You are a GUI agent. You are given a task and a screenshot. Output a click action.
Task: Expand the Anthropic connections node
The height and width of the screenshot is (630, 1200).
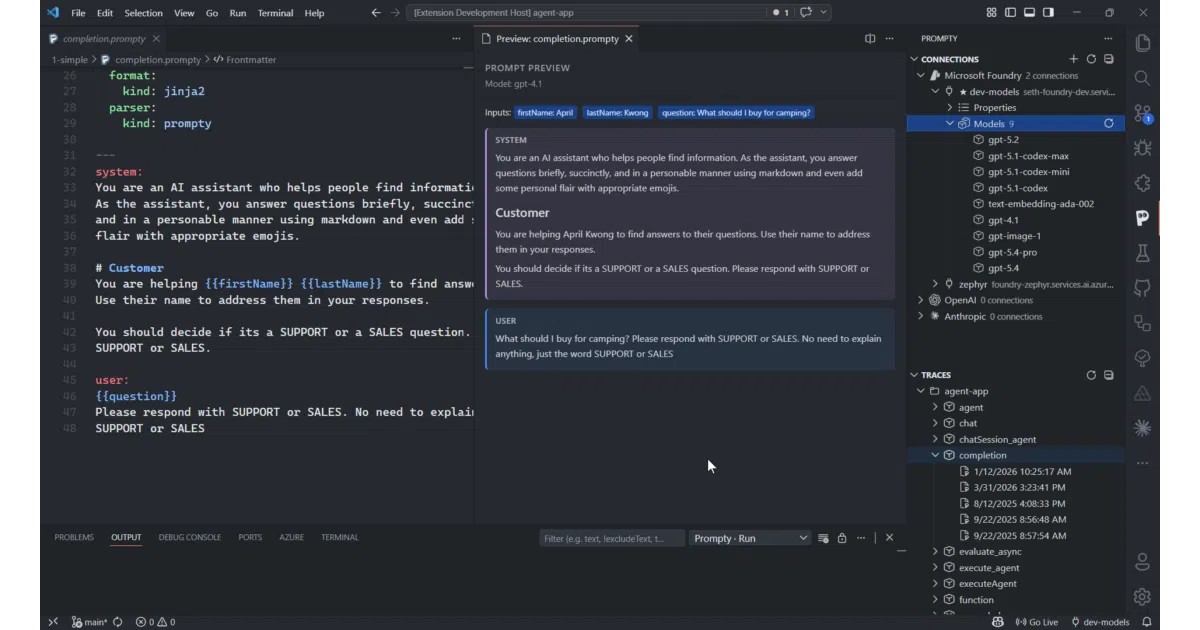921,316
